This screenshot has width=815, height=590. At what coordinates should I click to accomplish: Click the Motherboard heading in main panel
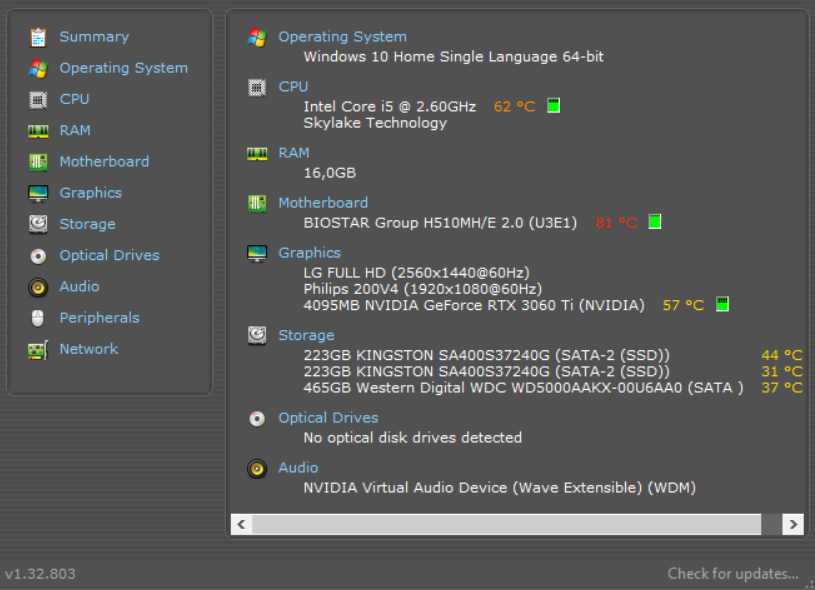(x=323, y=203)
